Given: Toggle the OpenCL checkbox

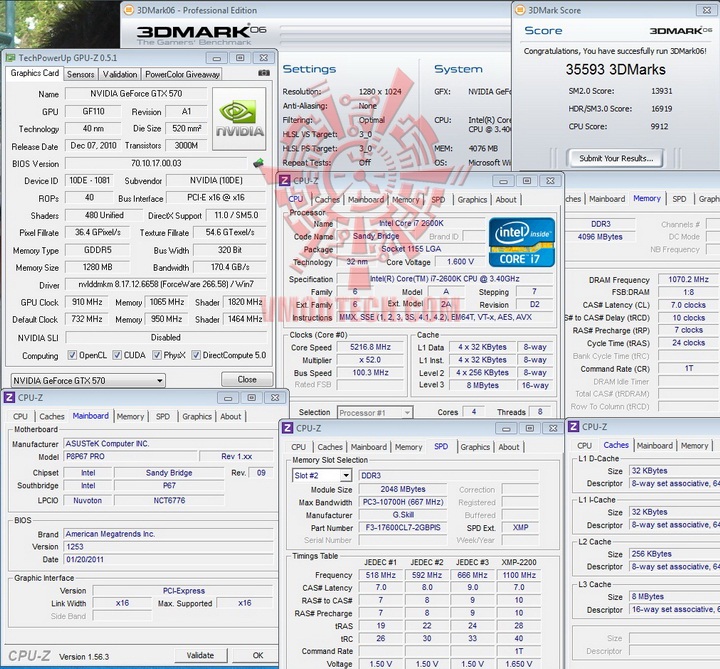Looking at the screenshot, I should pos(72,355).
